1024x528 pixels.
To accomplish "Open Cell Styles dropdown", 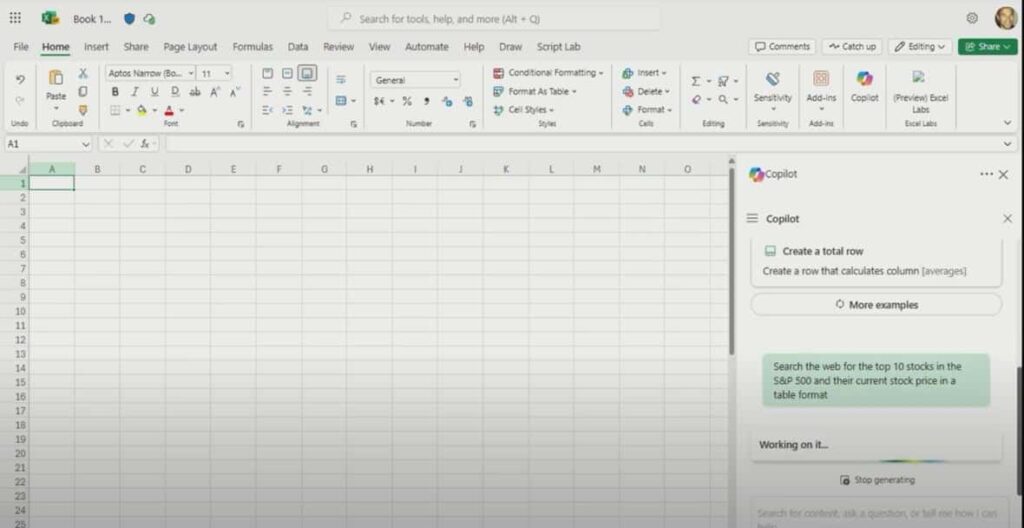I will pyautogui.click(x=524, y=110).
